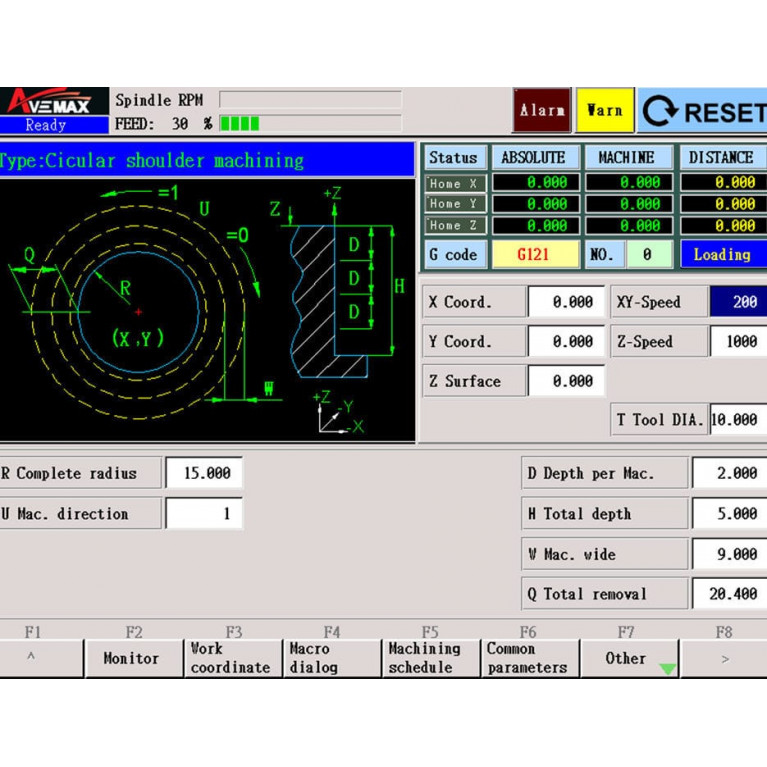Image resolution: width=767 pixels, height=767 pixels.
Task: Open Work coordinate page
Action: 233,658
